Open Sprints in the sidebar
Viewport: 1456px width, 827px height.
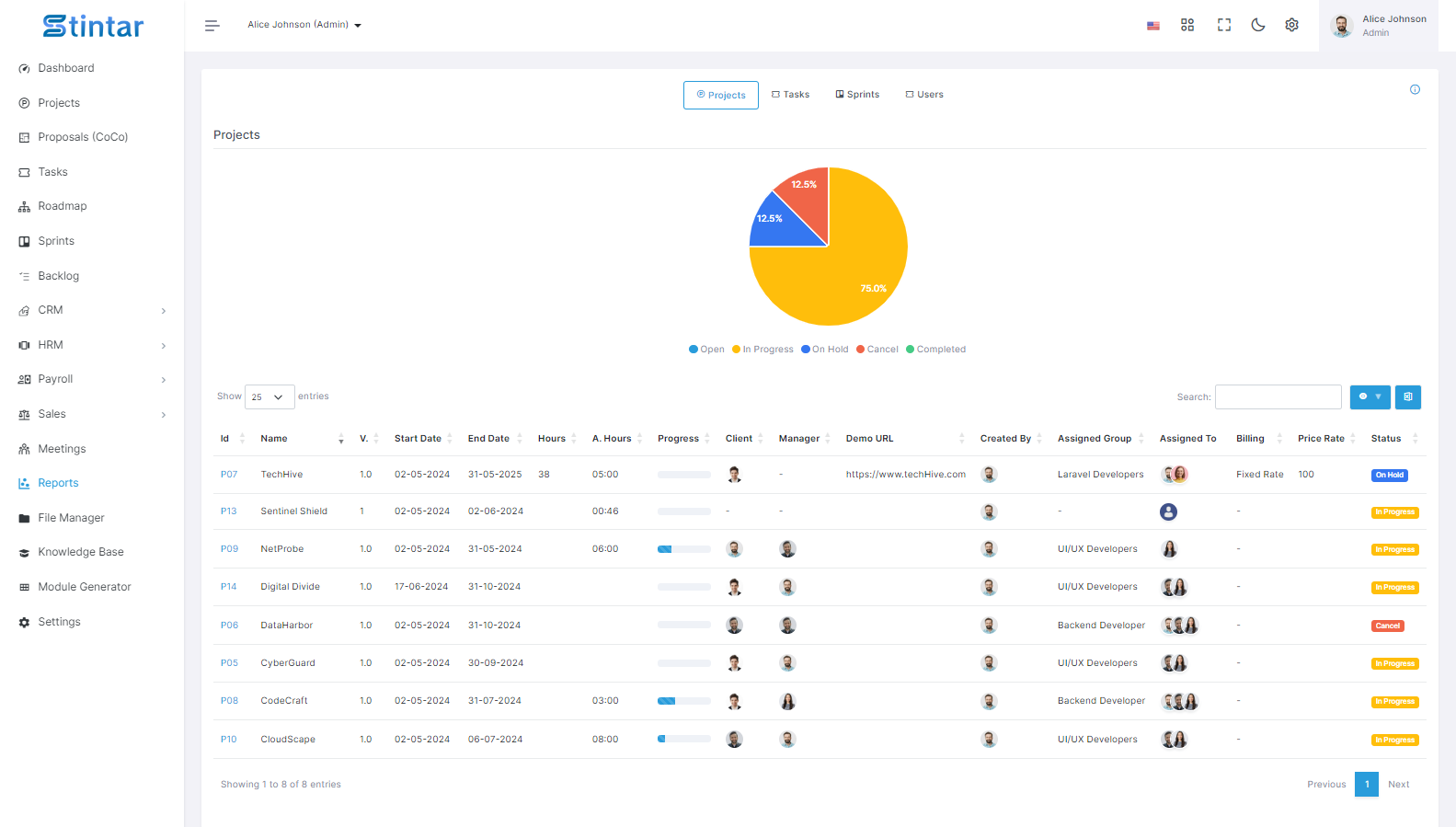[x=56, y=242]
